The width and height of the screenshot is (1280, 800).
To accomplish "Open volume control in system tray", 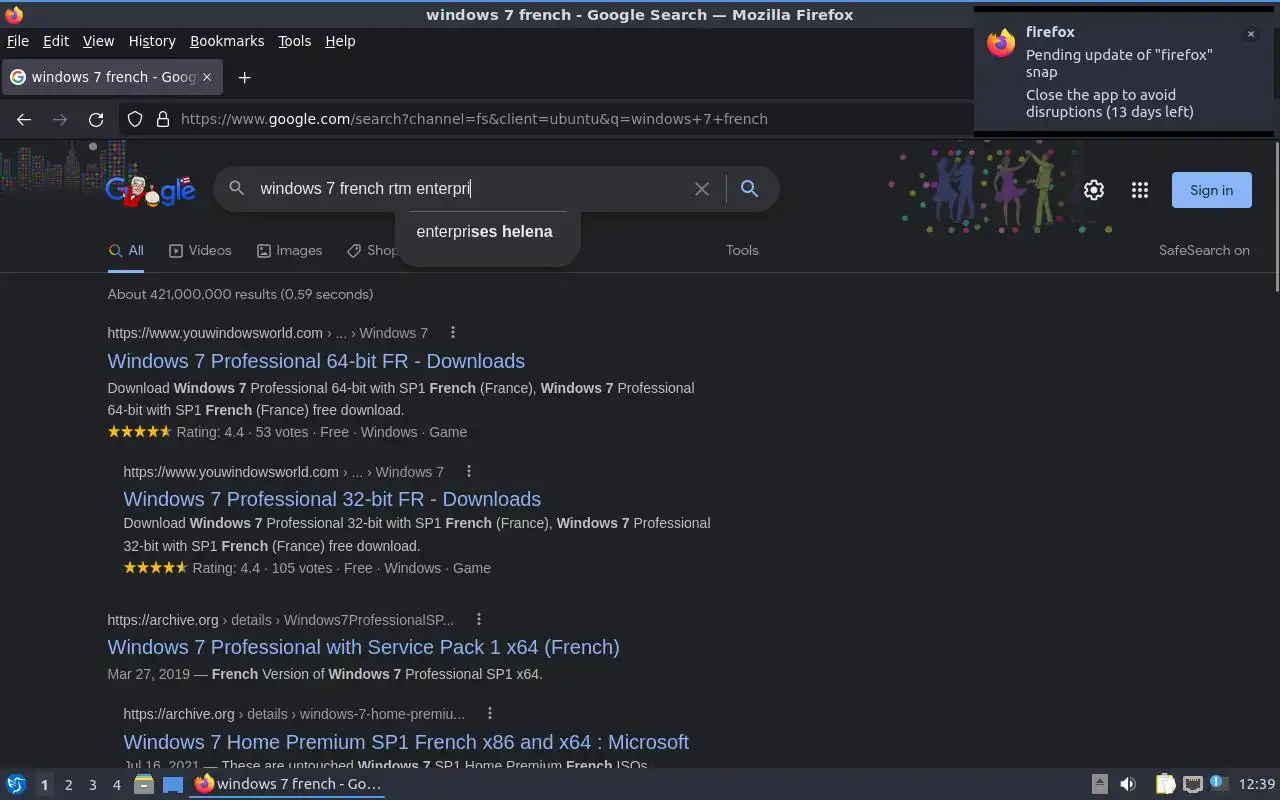I will (x=1128, y=784).
